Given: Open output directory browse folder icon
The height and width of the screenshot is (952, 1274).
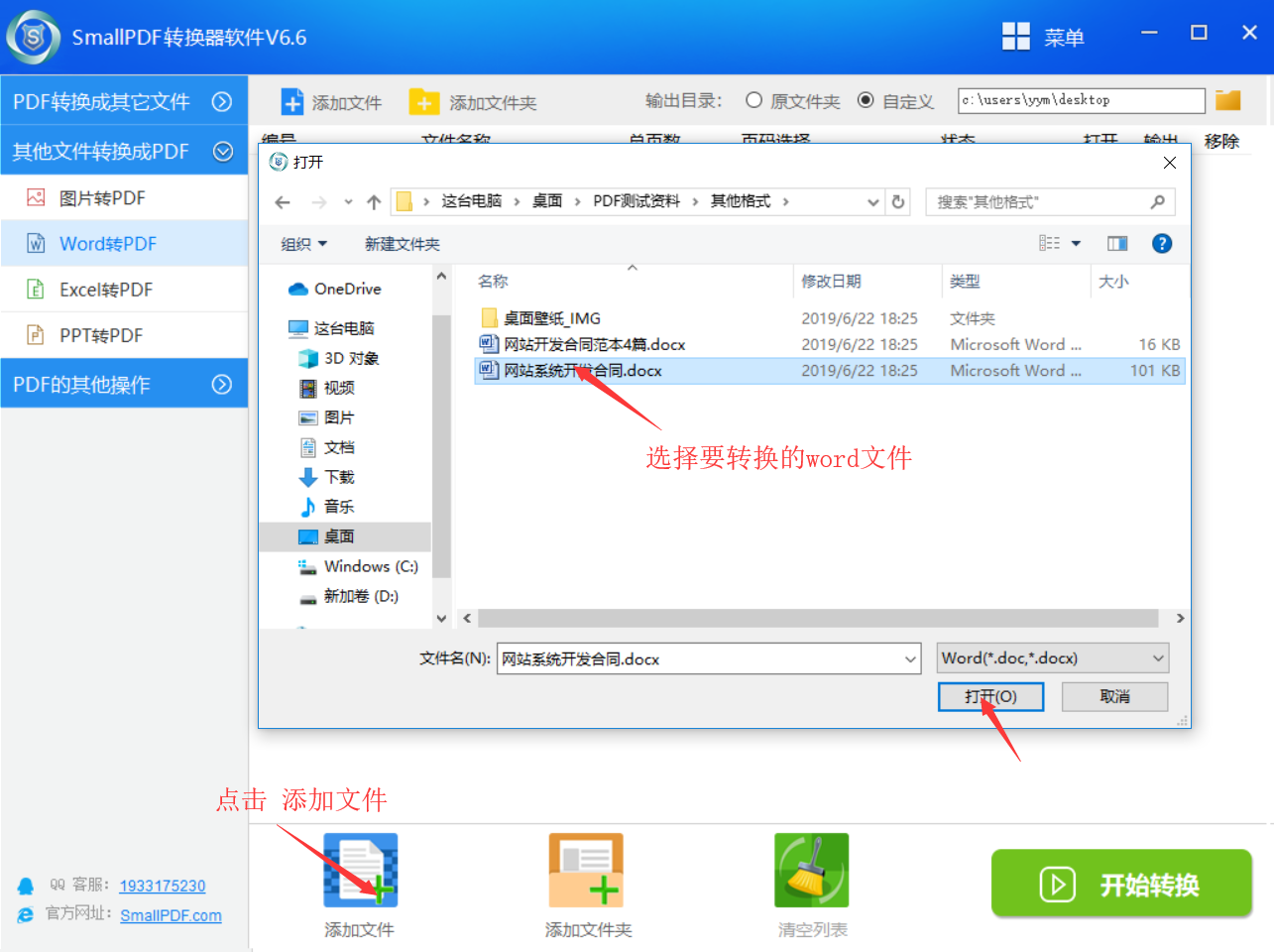Looking at the screenshot, I should 1228,100.
